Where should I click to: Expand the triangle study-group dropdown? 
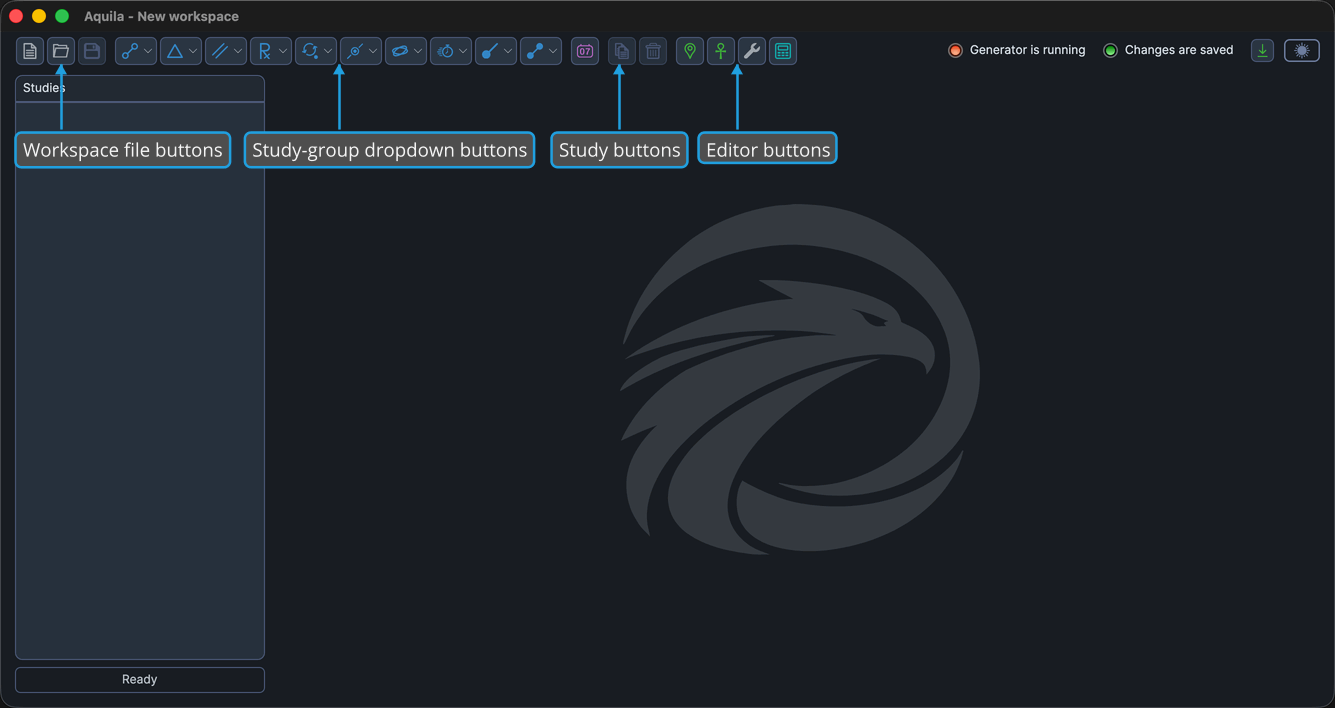pyautogui.click(x=181, y=51)
